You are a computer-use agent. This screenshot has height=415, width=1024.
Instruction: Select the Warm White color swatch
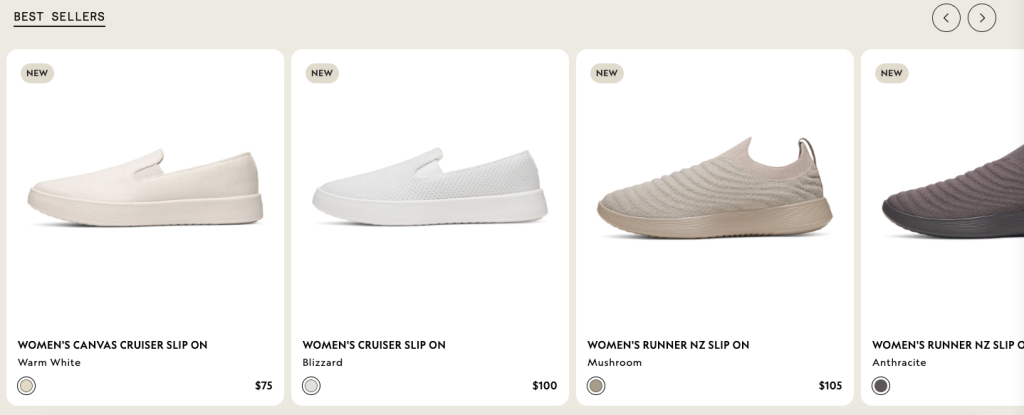point(26,386)
